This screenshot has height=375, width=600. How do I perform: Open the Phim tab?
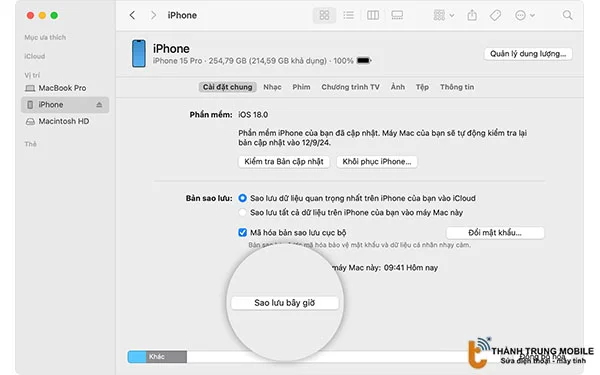tap(301, 87)
